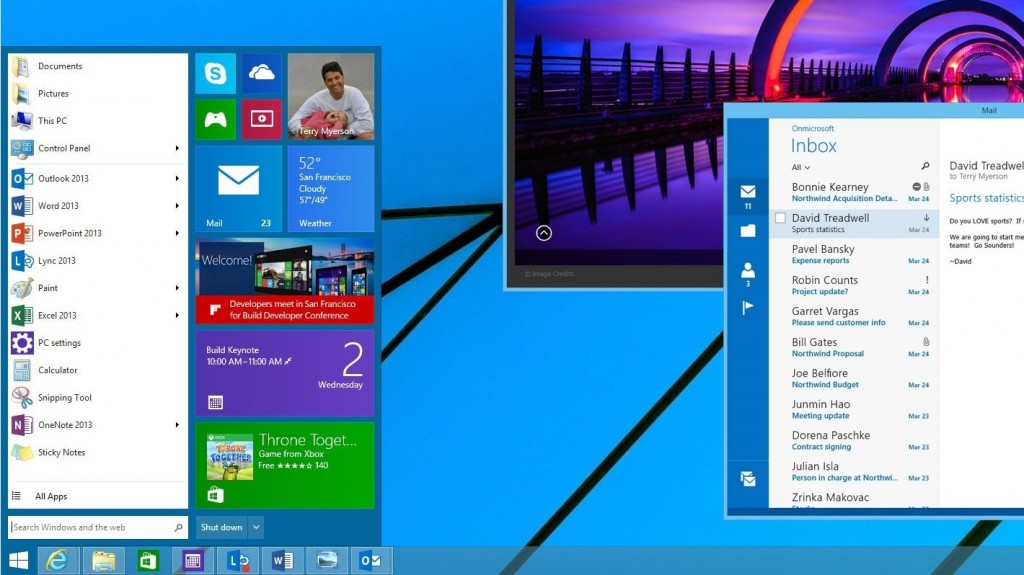Open Documents from the Start menu

pos(98,66)
